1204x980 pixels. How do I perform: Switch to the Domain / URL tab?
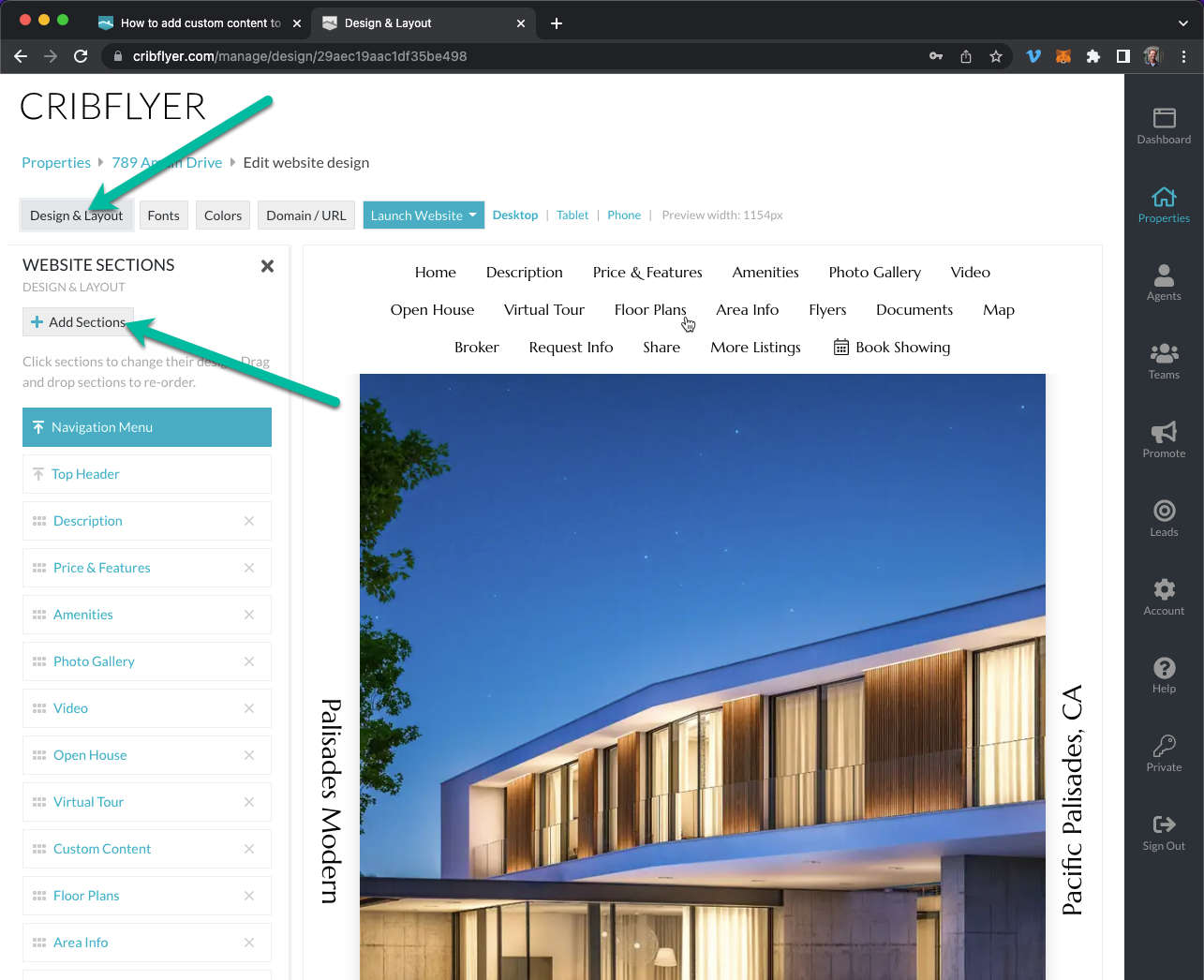click(306, 215)
